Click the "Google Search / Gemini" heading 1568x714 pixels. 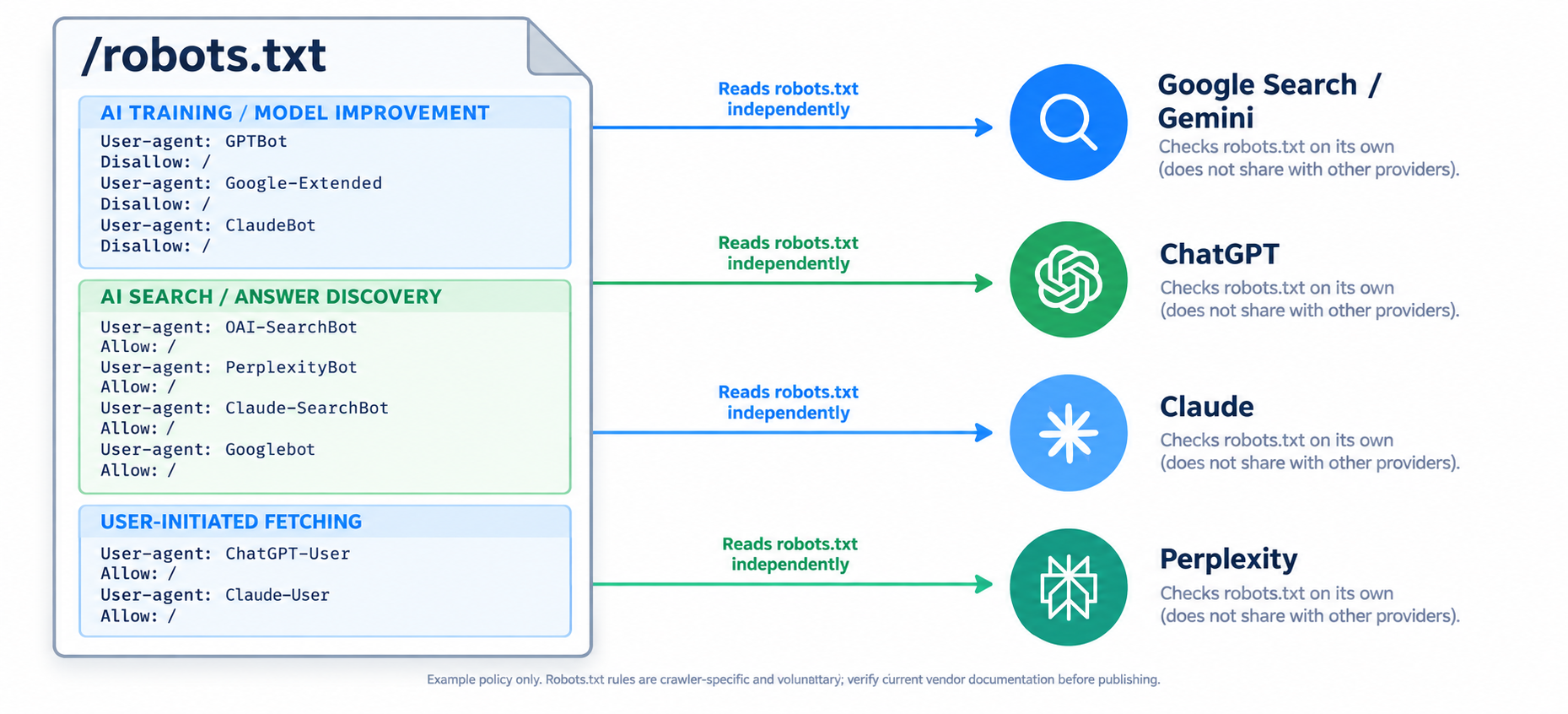[x=1269, y=100]
